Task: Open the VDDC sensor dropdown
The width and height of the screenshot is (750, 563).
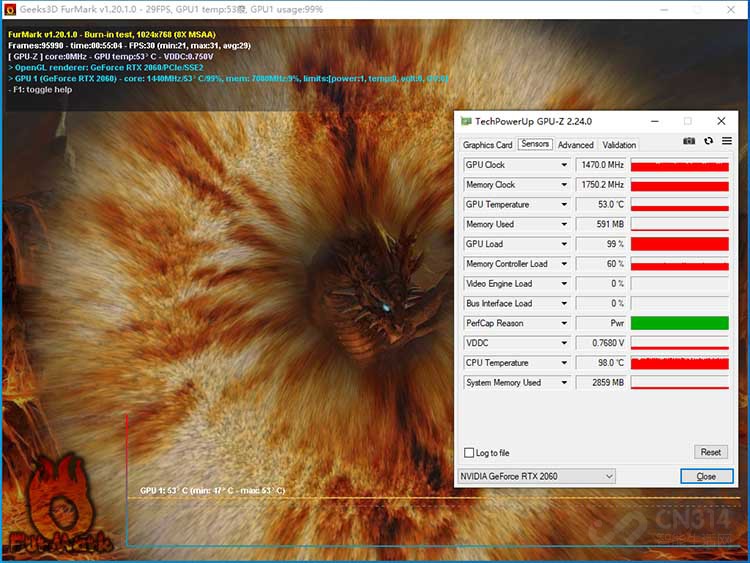Action: 564,343
